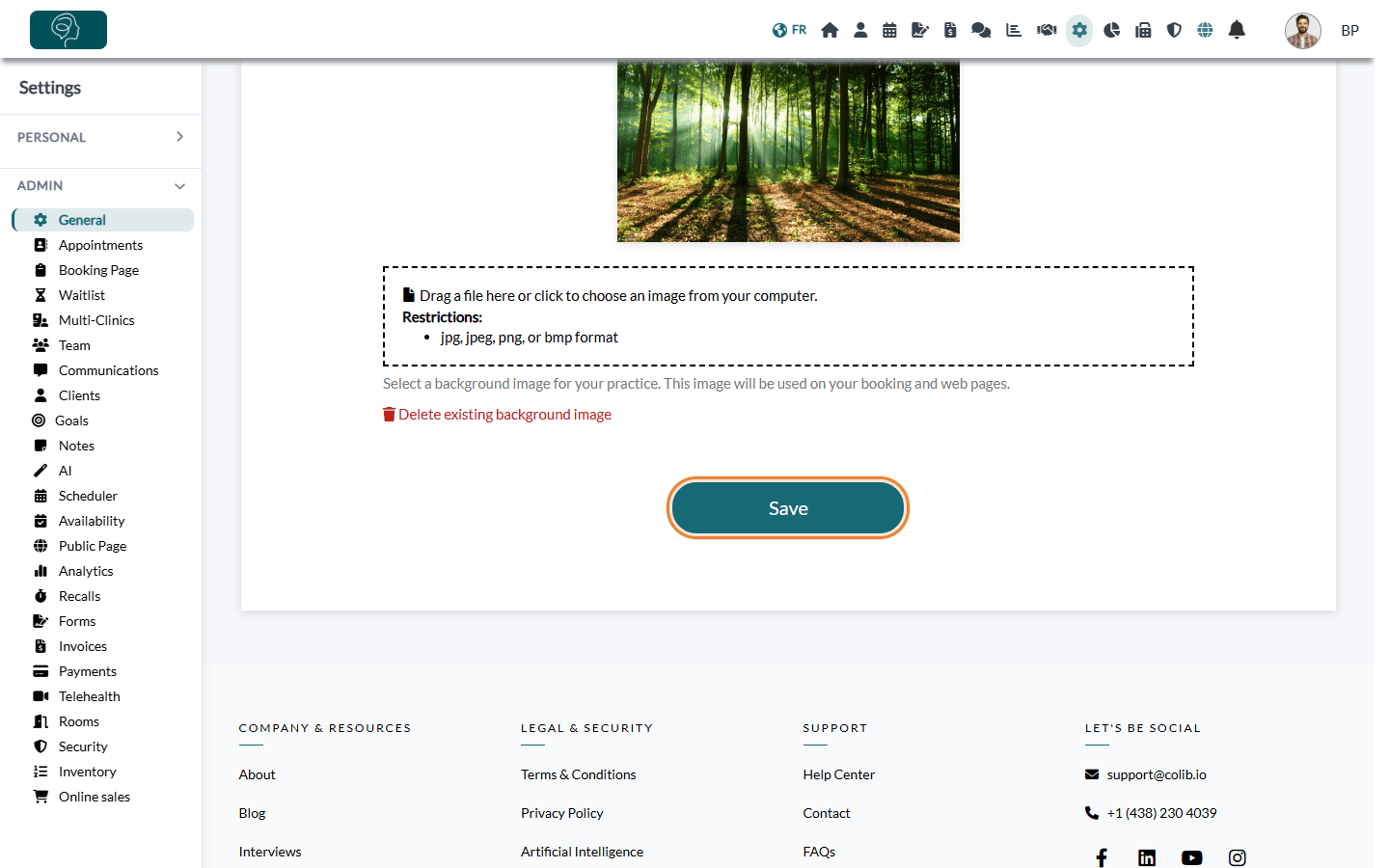The width and height of the screenshot is (1389, 868).
Task: Open the invoice dollar icon in top bar
Action: [950, 30]
